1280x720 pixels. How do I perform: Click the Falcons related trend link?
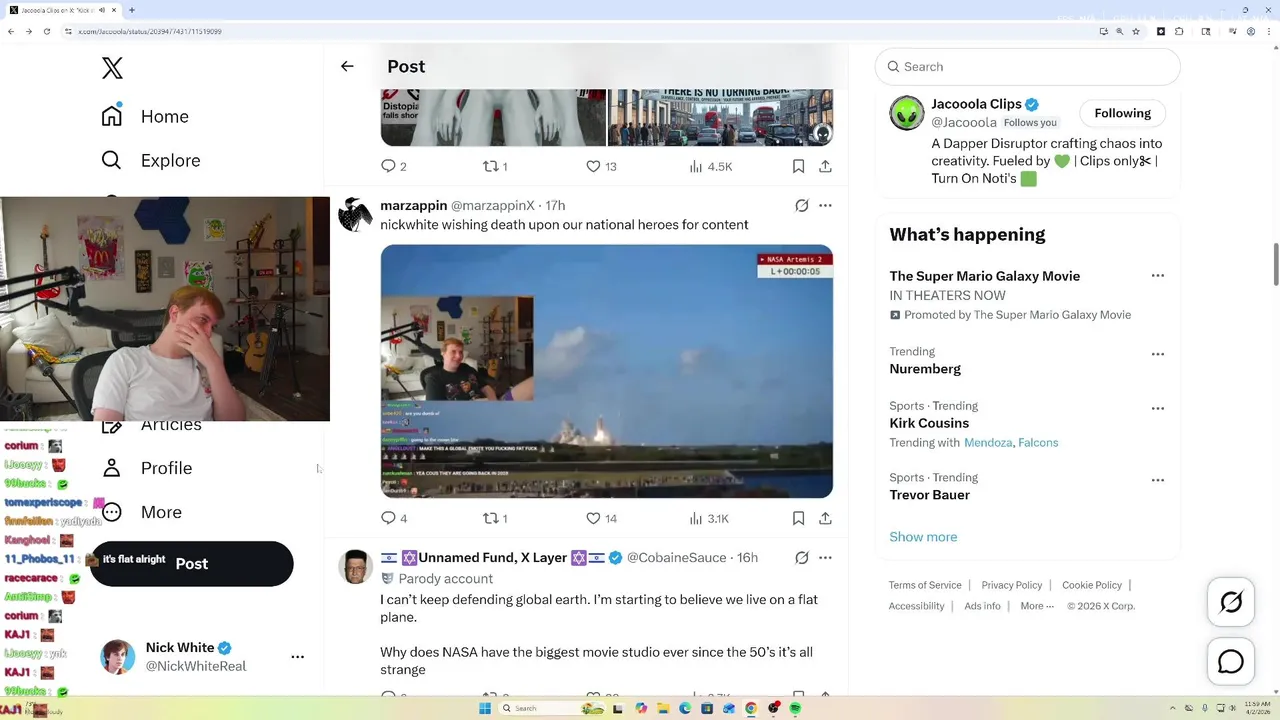point(1038,442)
